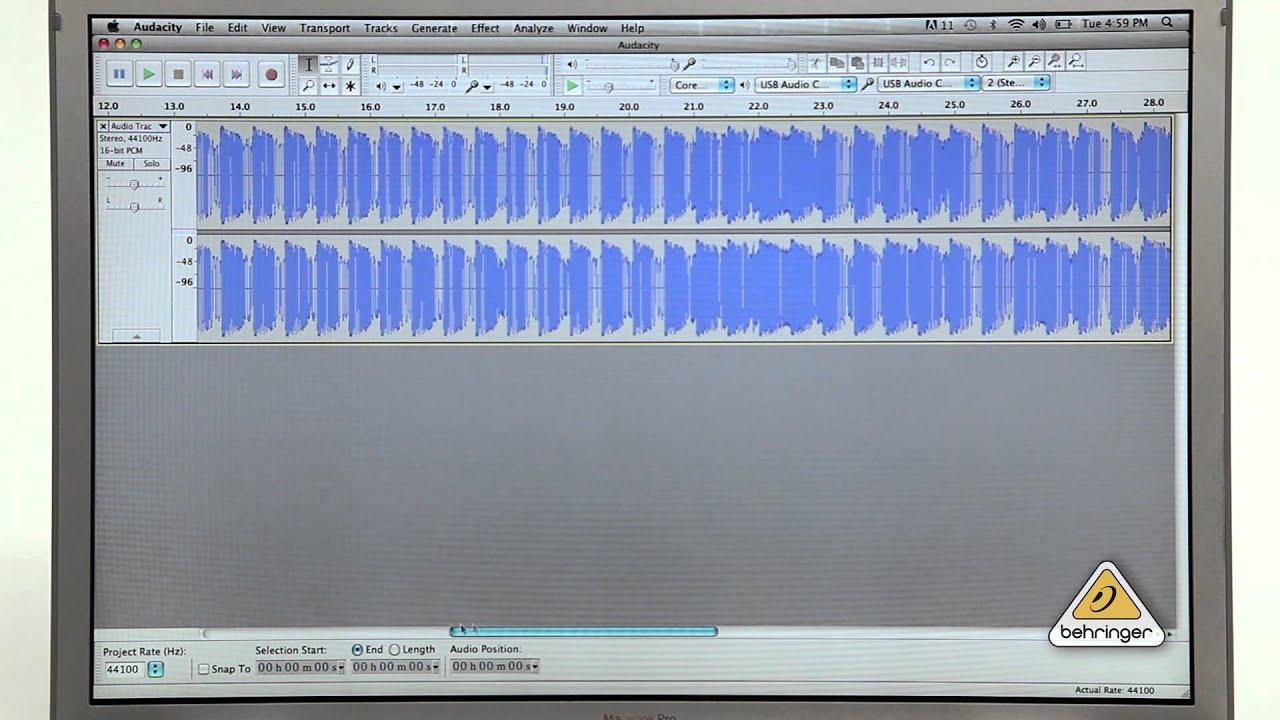This screenshot has width=1280, height=720.
Task: Start recording with the red Record button
Action: click(270, 74)
